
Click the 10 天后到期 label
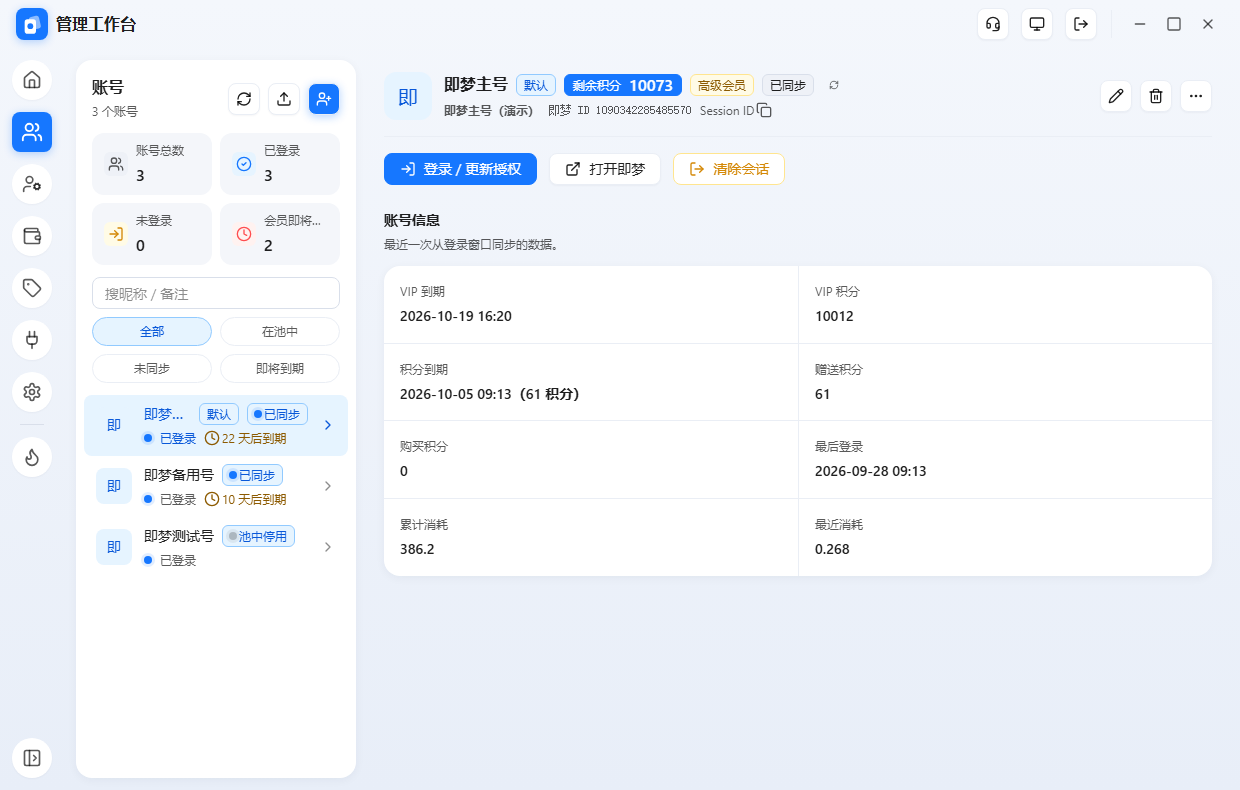[245, 499]
